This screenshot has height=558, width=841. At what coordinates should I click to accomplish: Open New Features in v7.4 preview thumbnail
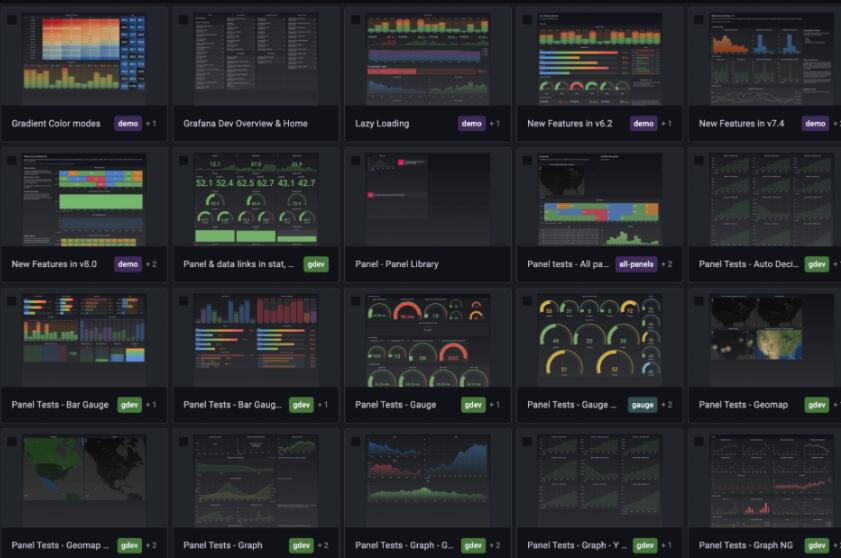772,59
